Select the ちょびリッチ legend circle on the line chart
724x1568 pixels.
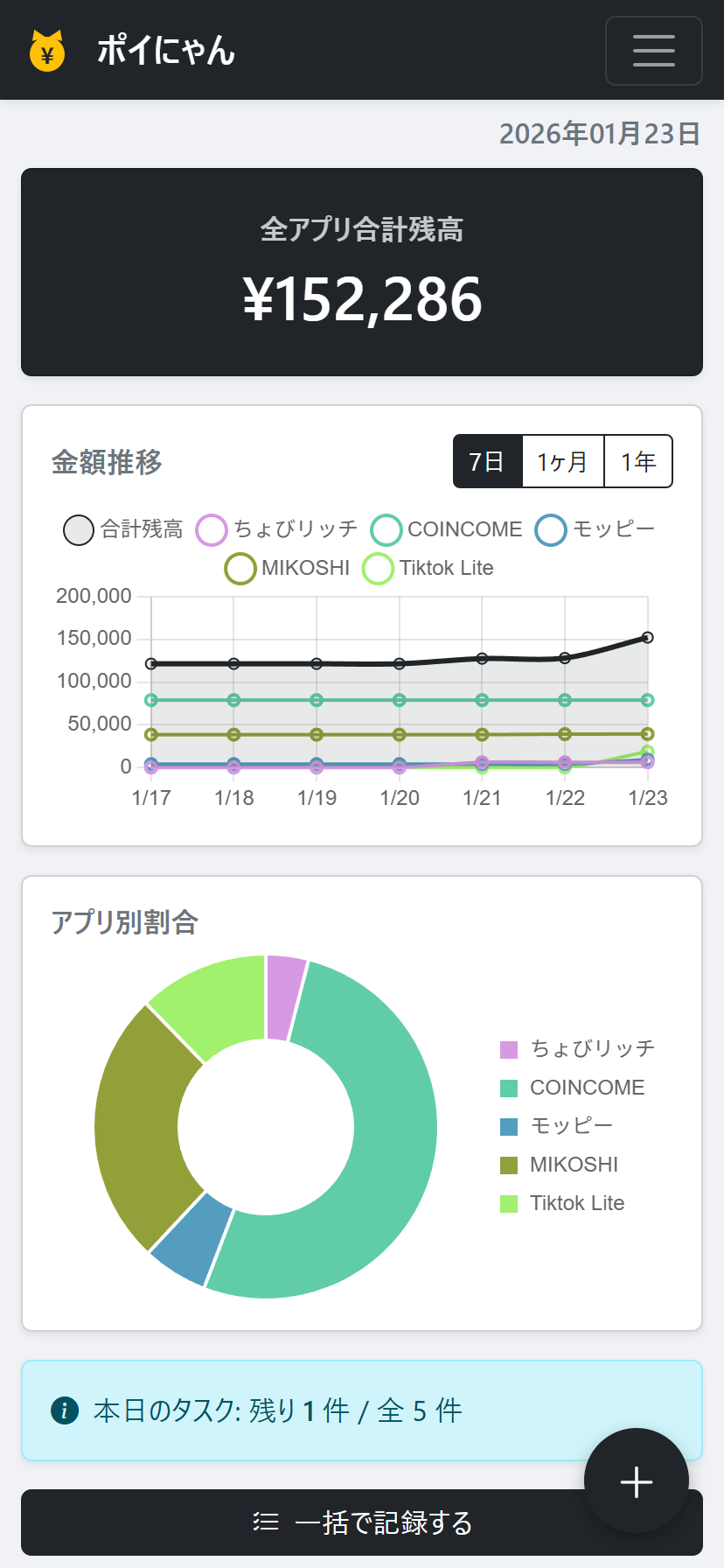pos(211,529)
